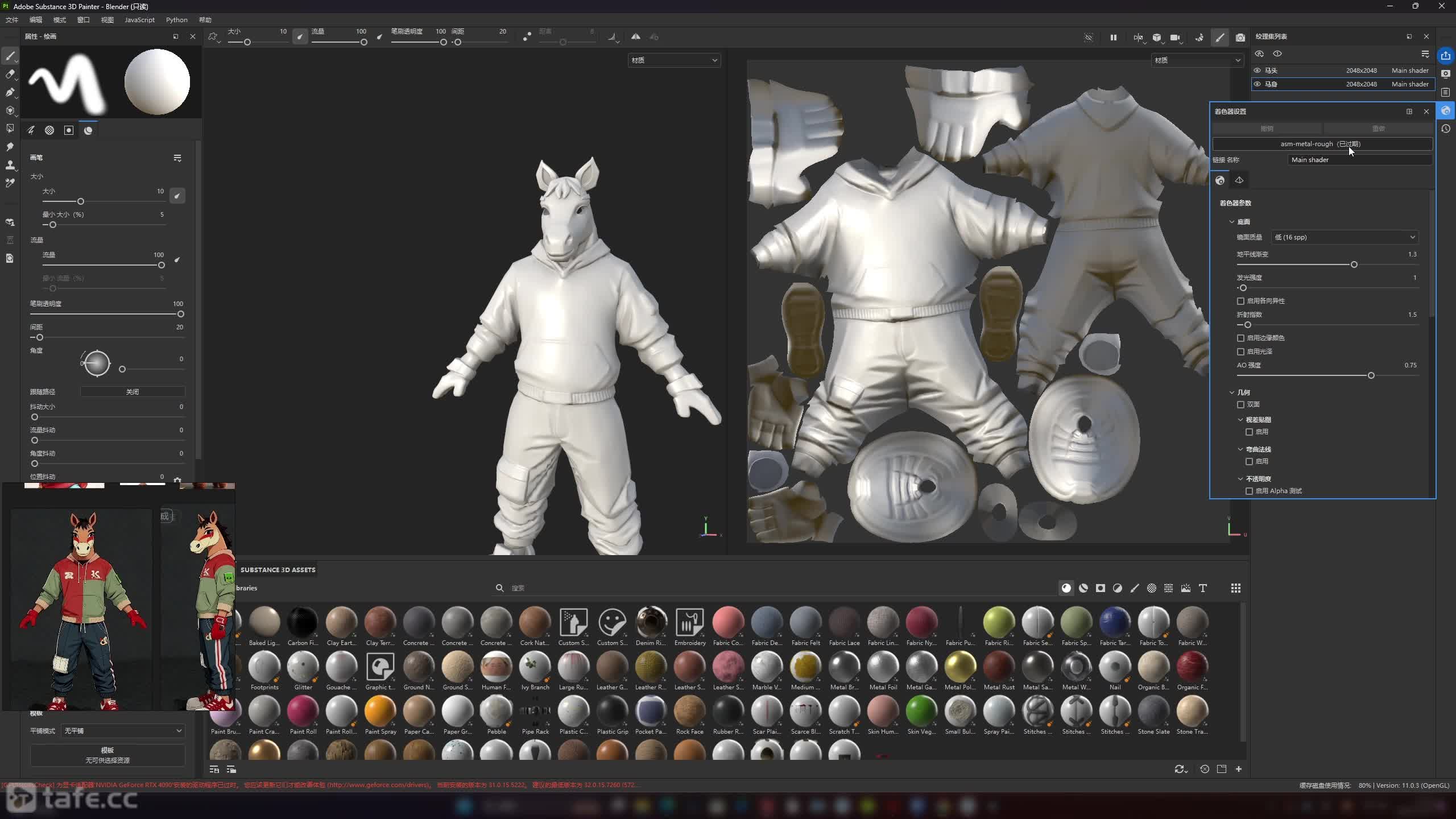Click the asm-metal-rough shader button
This screenshot has height=819, width=1456.
tap(1322, 144)
